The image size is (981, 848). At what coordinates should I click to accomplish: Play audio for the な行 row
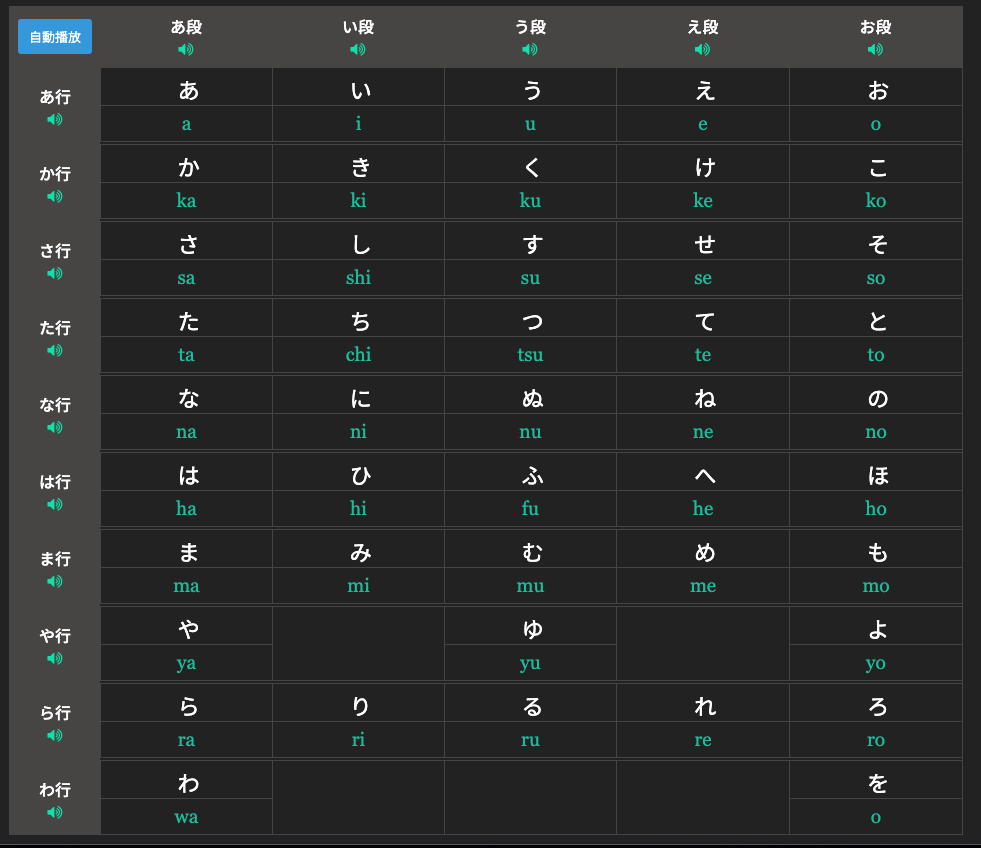[55, 427]
